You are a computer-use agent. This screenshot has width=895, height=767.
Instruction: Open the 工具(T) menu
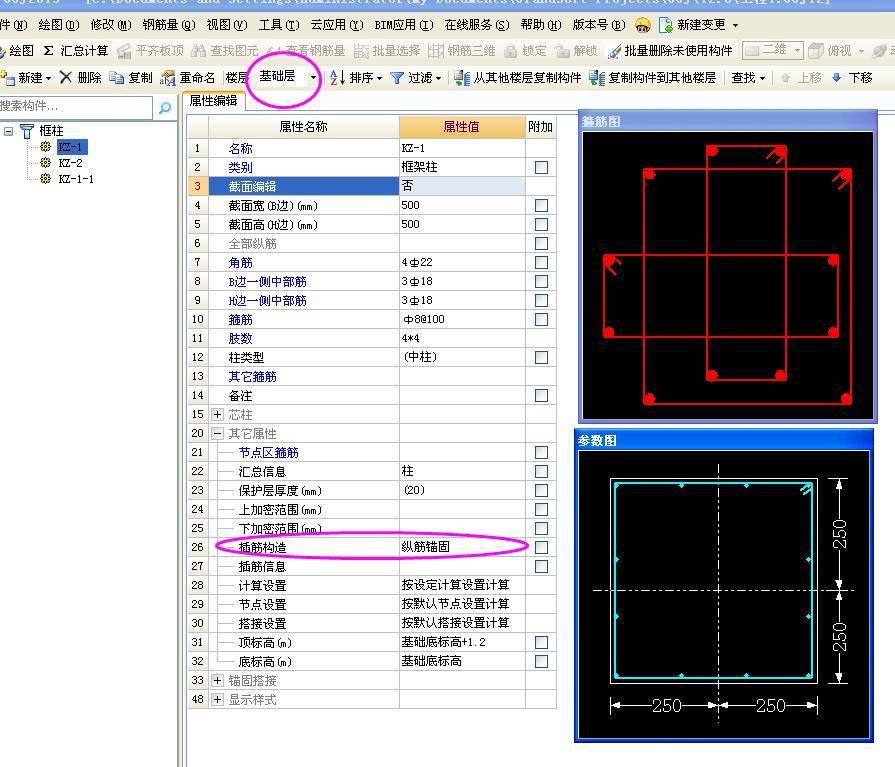(279, 25)
